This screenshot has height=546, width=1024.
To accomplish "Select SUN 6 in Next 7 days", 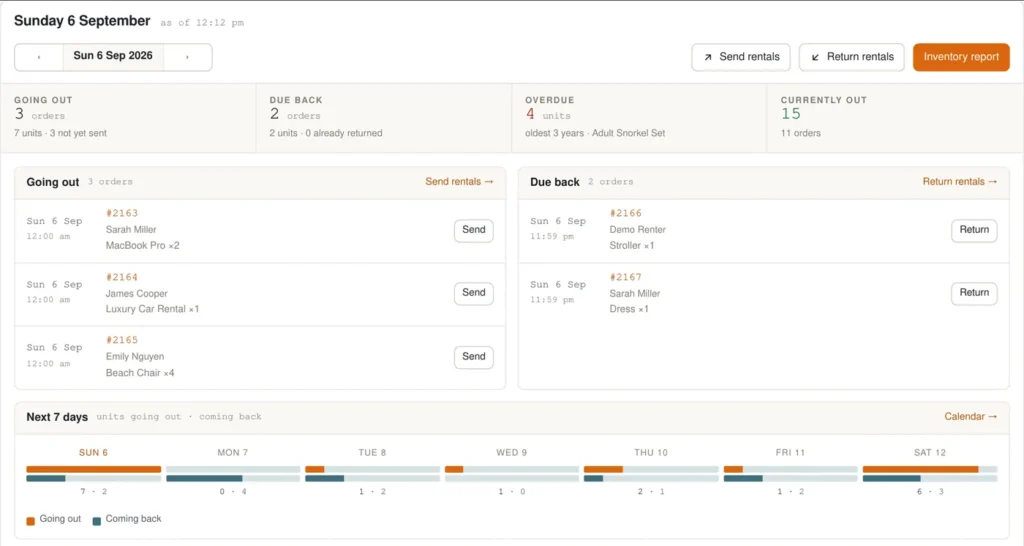I will [x=93, y=453].
